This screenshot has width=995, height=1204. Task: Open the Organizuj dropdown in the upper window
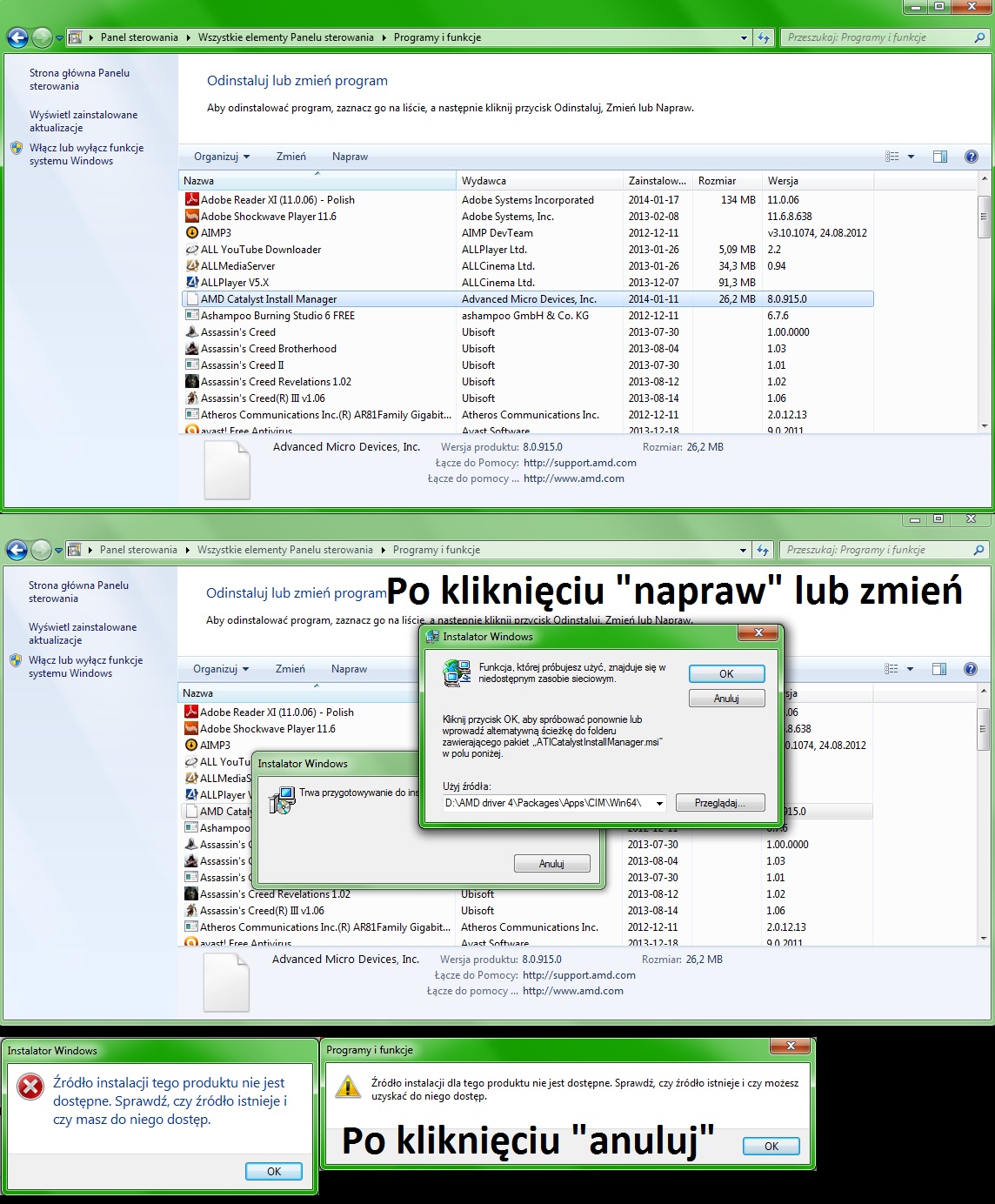[x=222, y=157]
